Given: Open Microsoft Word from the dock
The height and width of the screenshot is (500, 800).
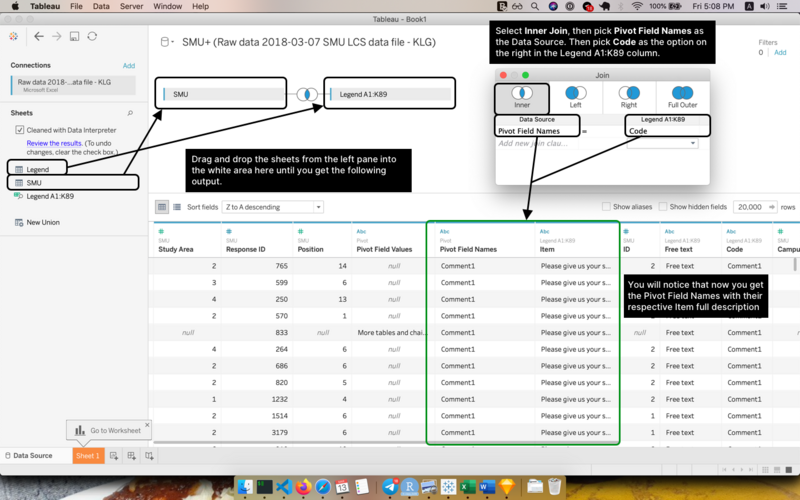Looking at the screenshot, I should [x=487, y=487].
